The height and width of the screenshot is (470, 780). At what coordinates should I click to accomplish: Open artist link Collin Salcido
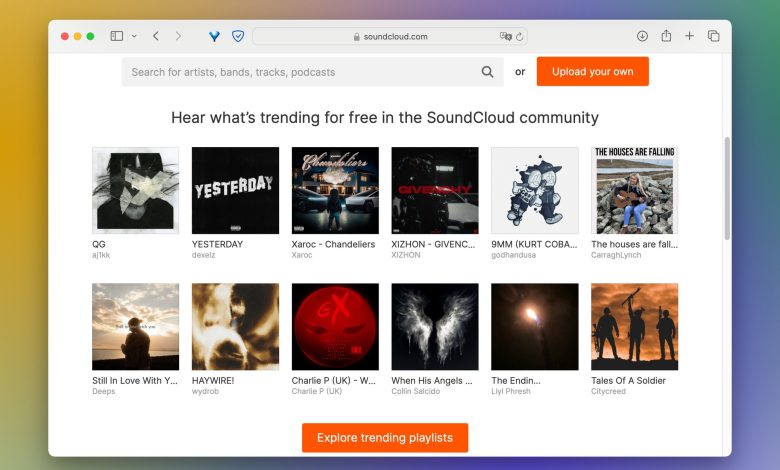coord(416,392)
